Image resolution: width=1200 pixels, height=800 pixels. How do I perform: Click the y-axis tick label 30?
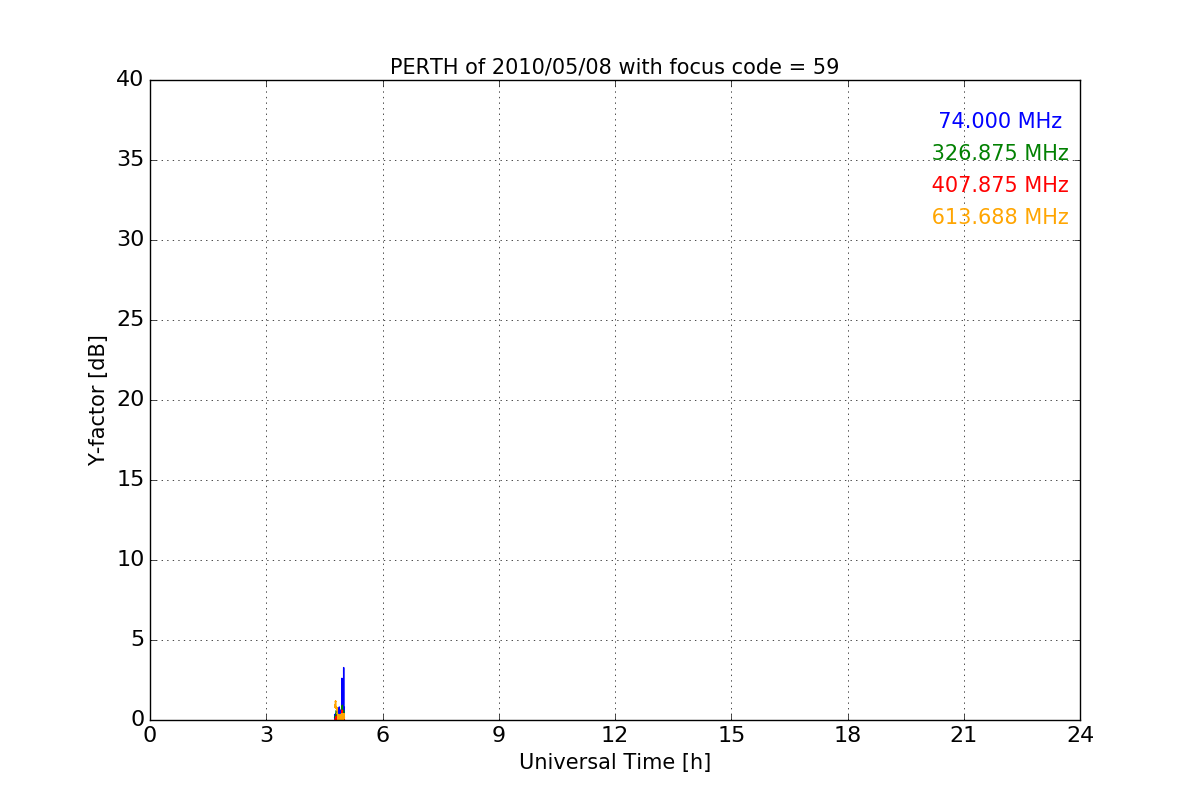pos(130,240)
